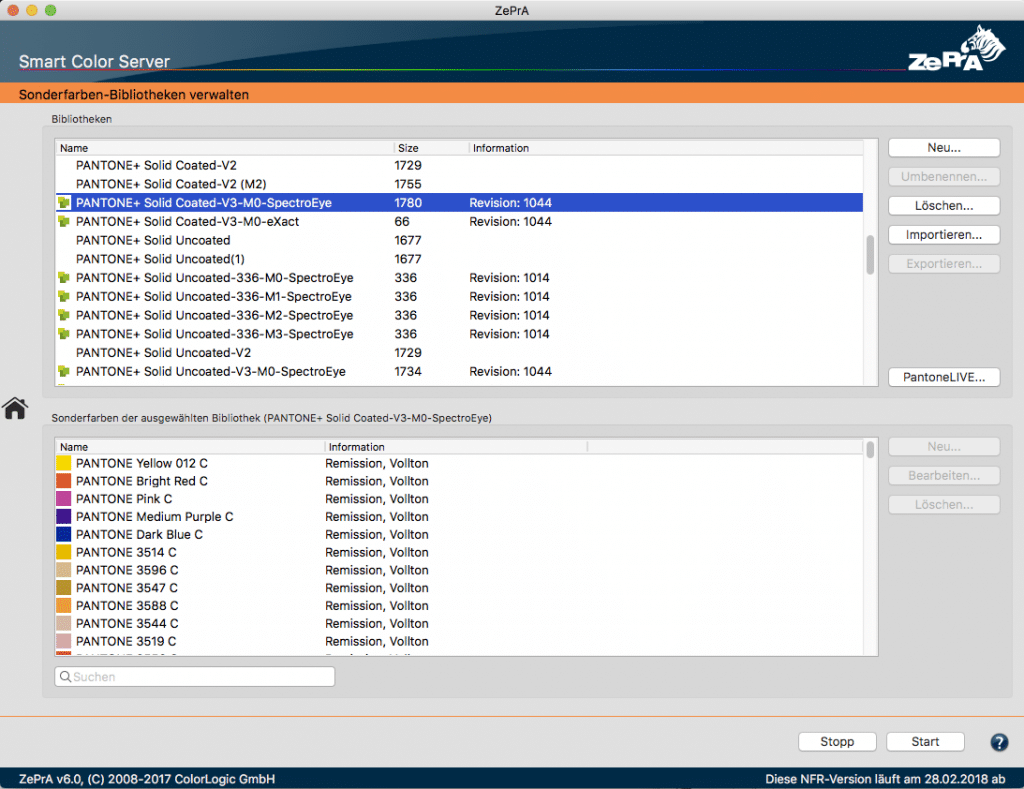
Task: Click the Neu... button for libraries
Action: click(943, 148)
